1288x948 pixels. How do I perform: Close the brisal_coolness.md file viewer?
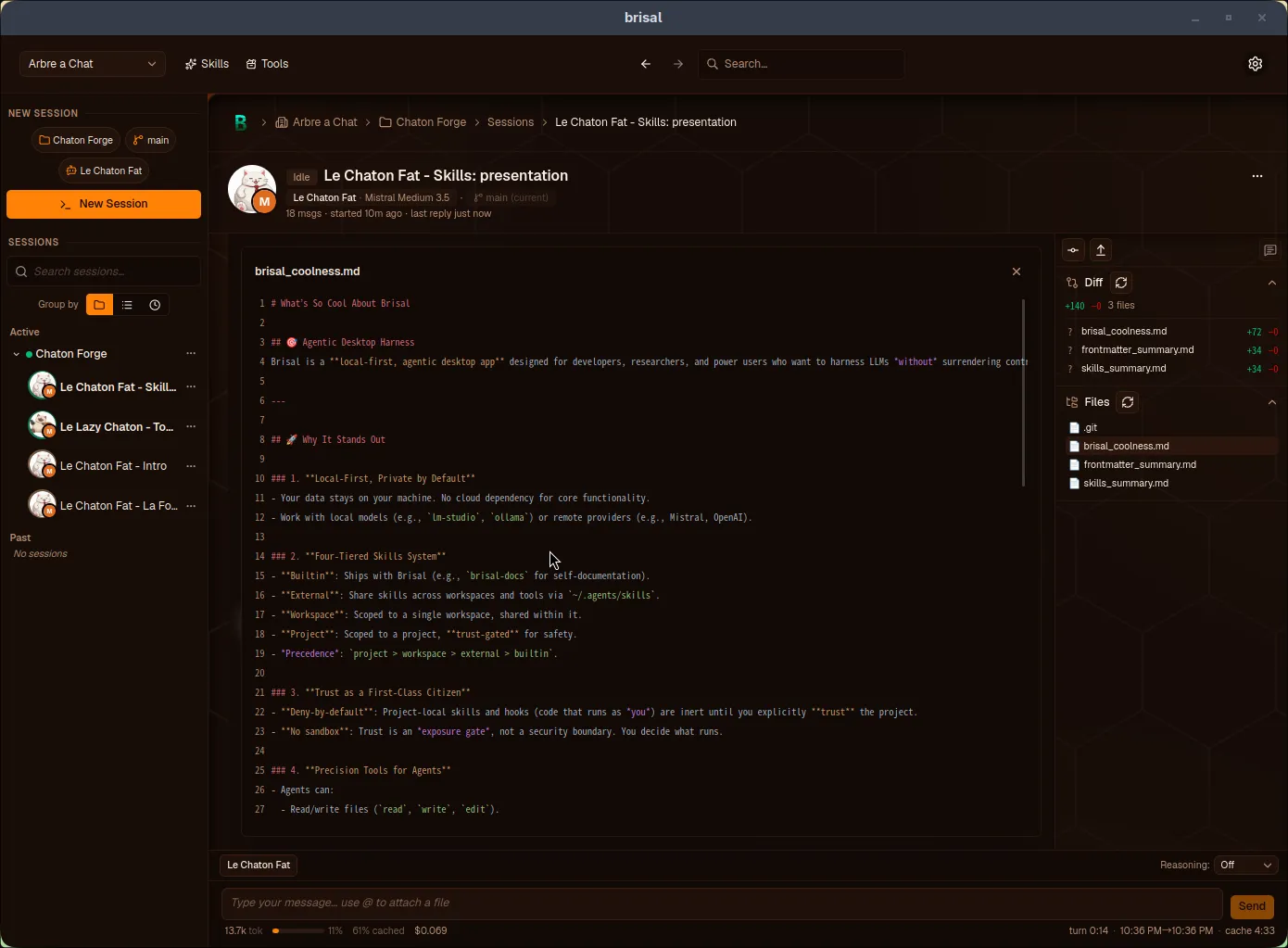[1017, 272]
